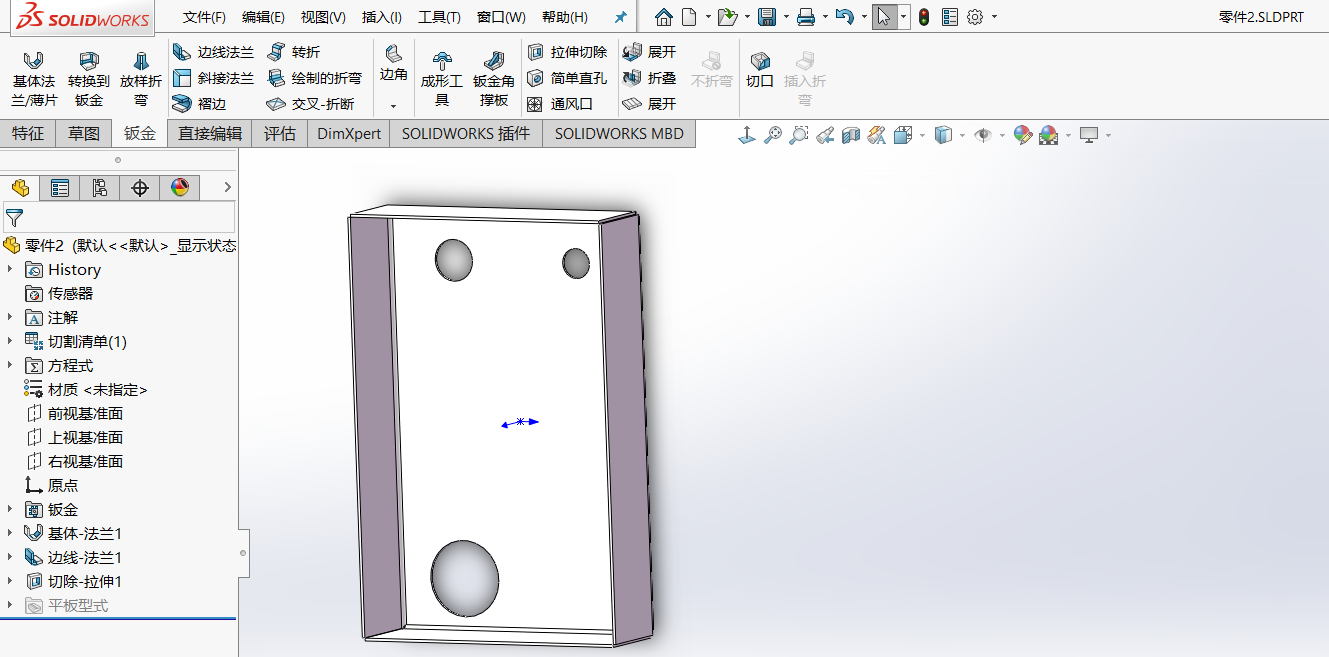Open the ConfigurationManager tab
The height and width of the screenshot is (657, 1329).
click(100, 188)
